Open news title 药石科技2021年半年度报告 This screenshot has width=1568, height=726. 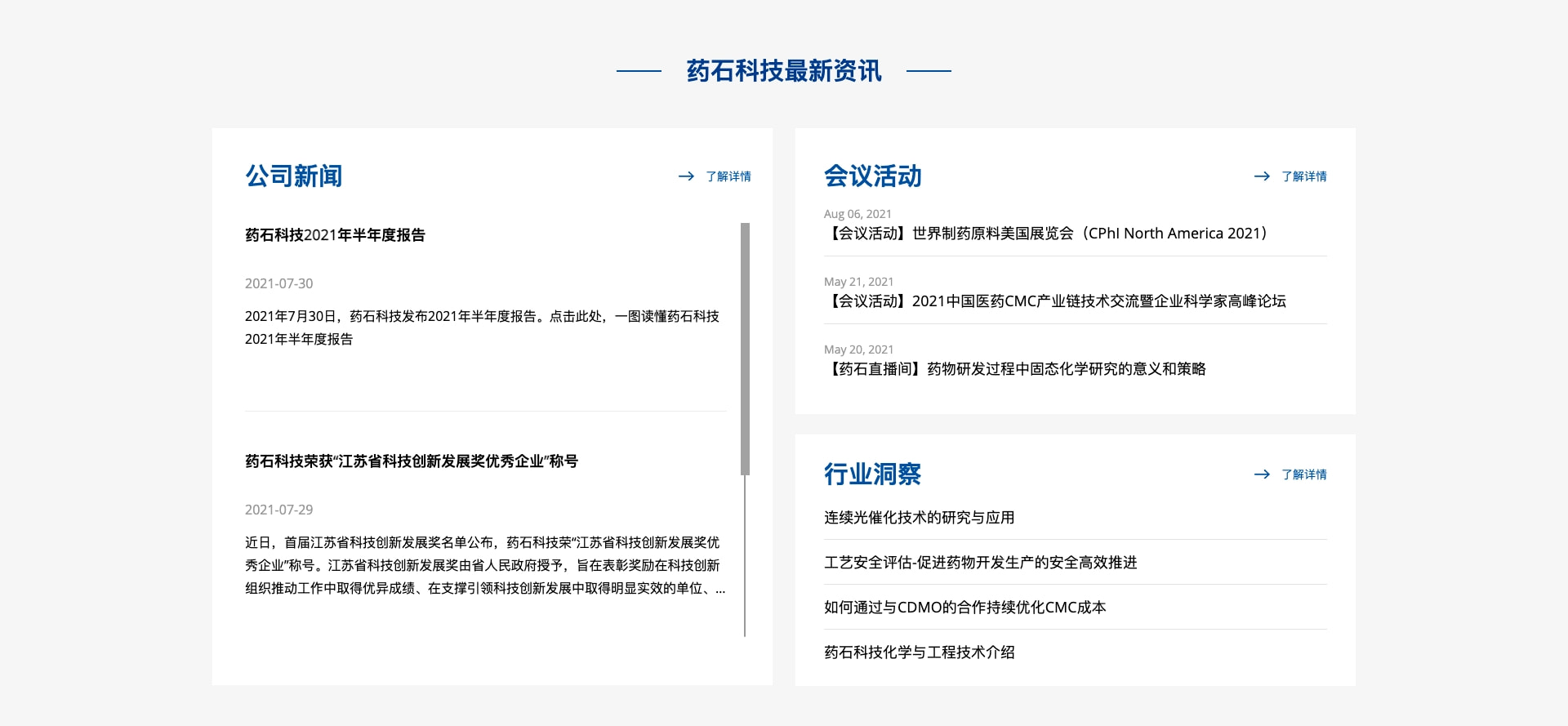(x=335, y=235)
